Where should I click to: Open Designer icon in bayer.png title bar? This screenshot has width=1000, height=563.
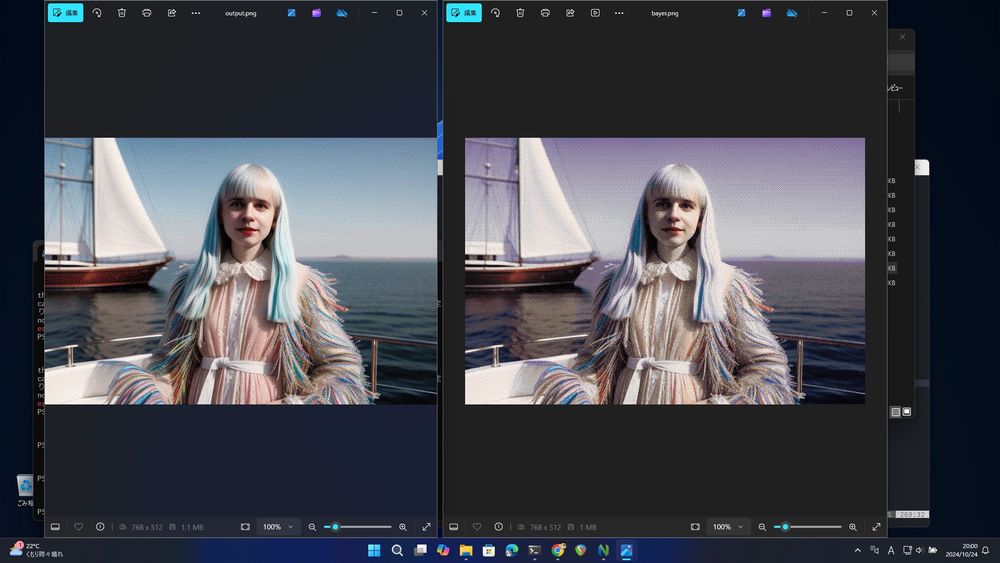coord(742,13)
